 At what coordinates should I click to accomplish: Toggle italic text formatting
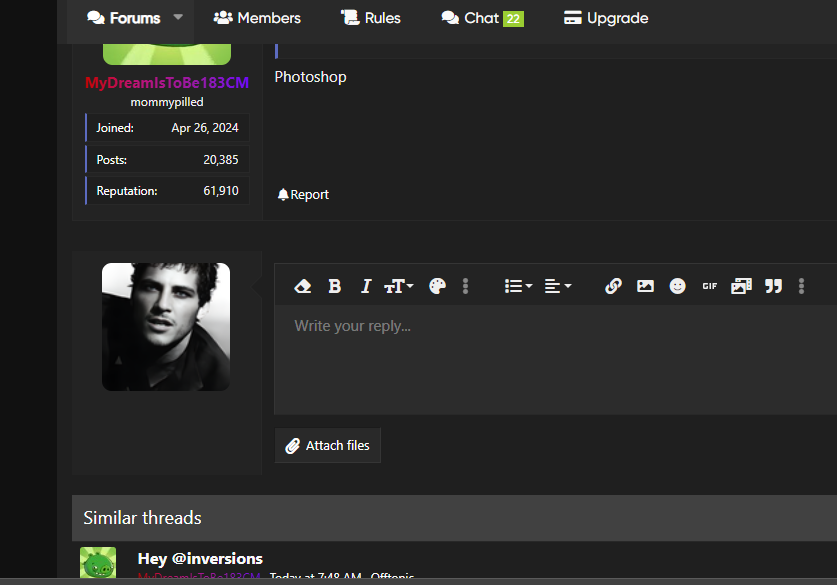pos(366,286)
